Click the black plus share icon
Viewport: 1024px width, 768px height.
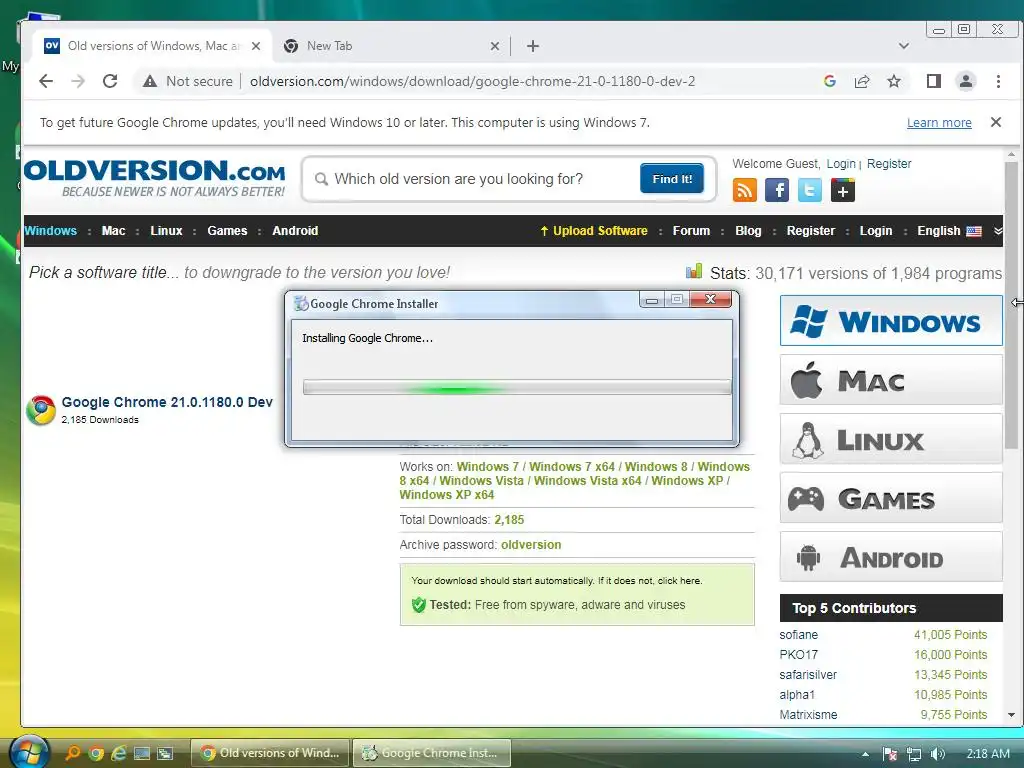click(843, 191)
